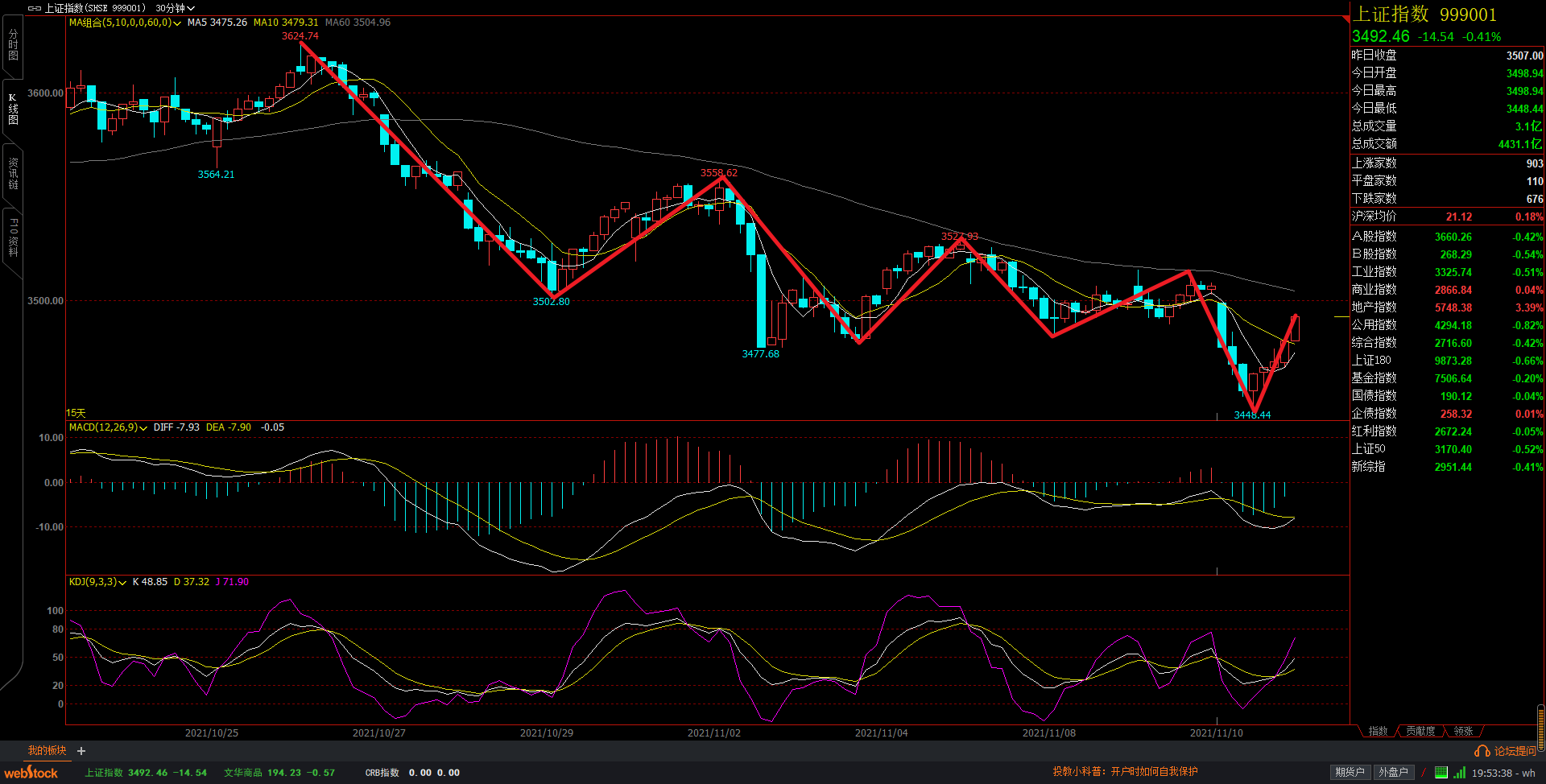Open the 投教小科普 education link
Image resolution: width=1546 pixels, height=784 pixels.
[1125, 771]
